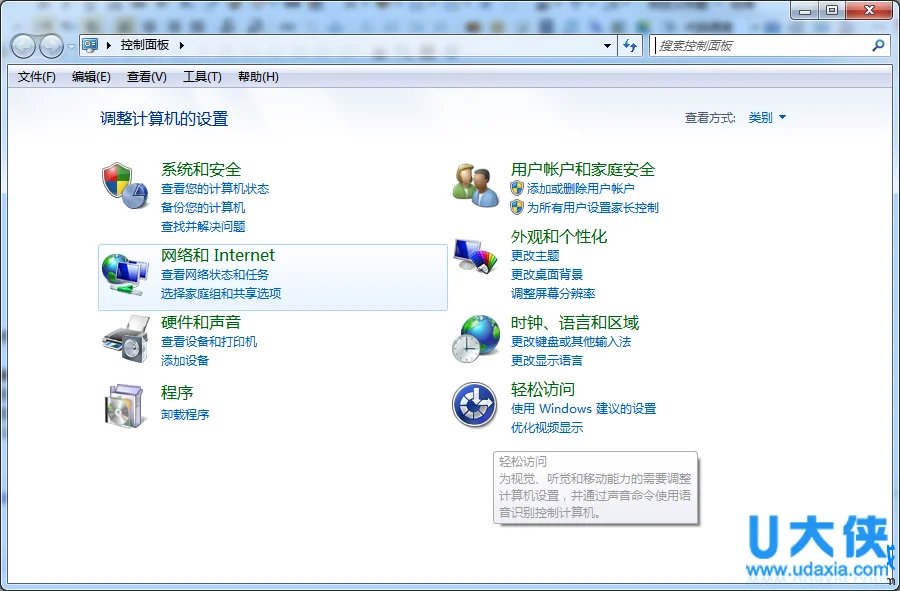Click 调整屏幕分辨率 link
900x591 pixels.
pos(553,294)
